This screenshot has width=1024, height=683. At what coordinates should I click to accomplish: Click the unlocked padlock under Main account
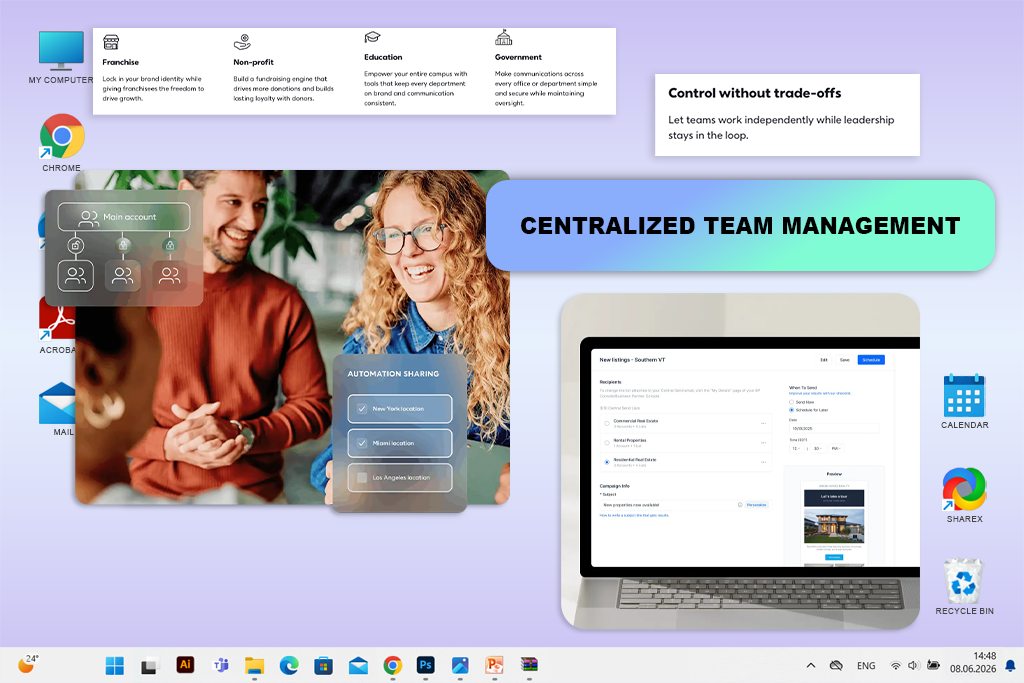click(76, 246)
